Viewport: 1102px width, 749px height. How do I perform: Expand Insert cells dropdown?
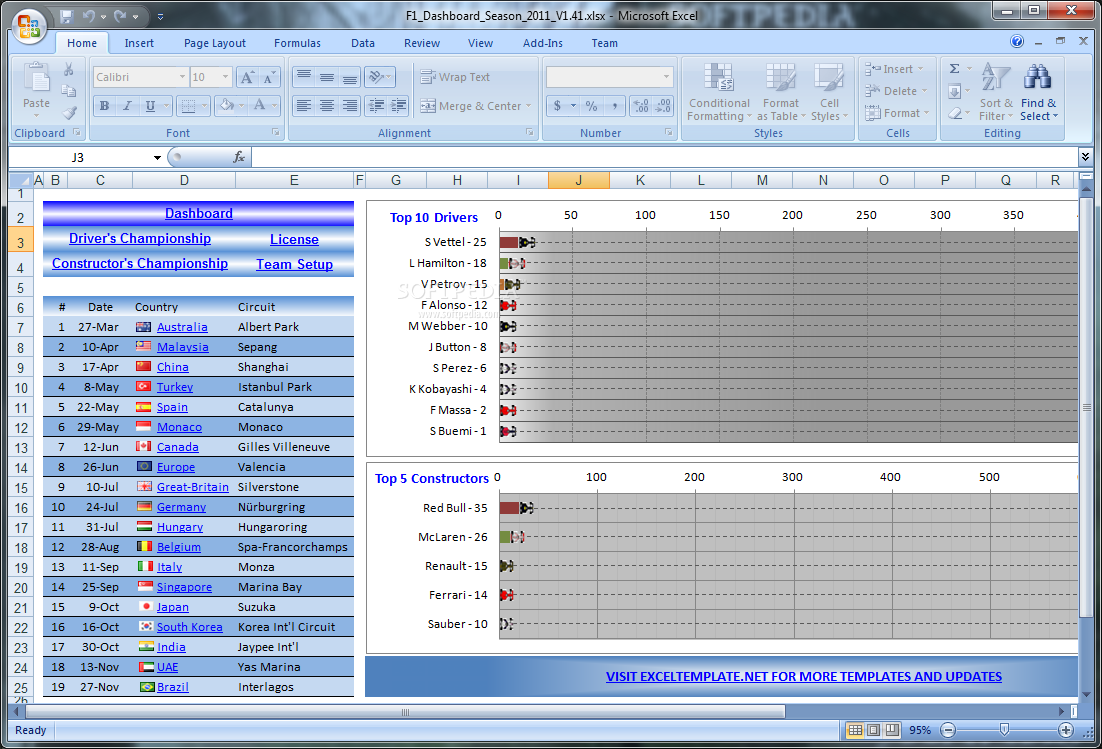pos(921,69)
